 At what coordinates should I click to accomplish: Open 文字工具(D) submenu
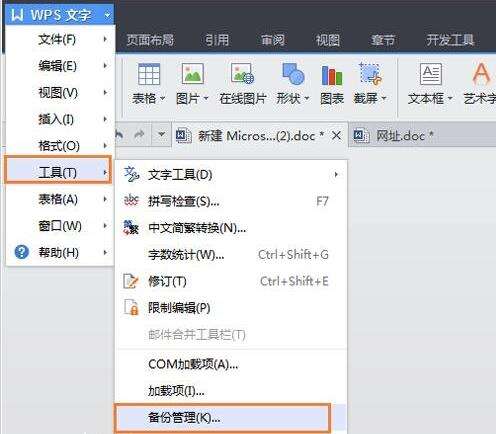click(x=231, y=175)
